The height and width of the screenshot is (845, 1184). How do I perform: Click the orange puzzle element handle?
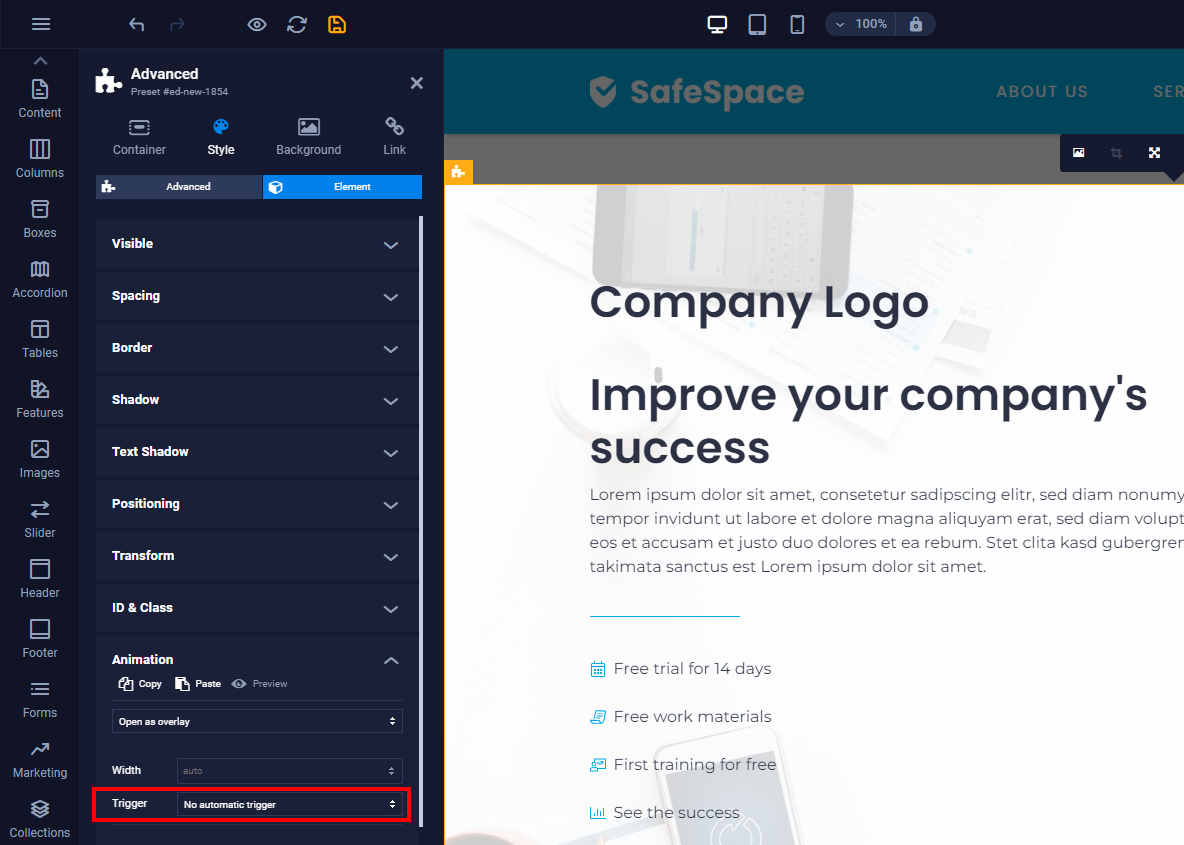[x=458, y=172]
